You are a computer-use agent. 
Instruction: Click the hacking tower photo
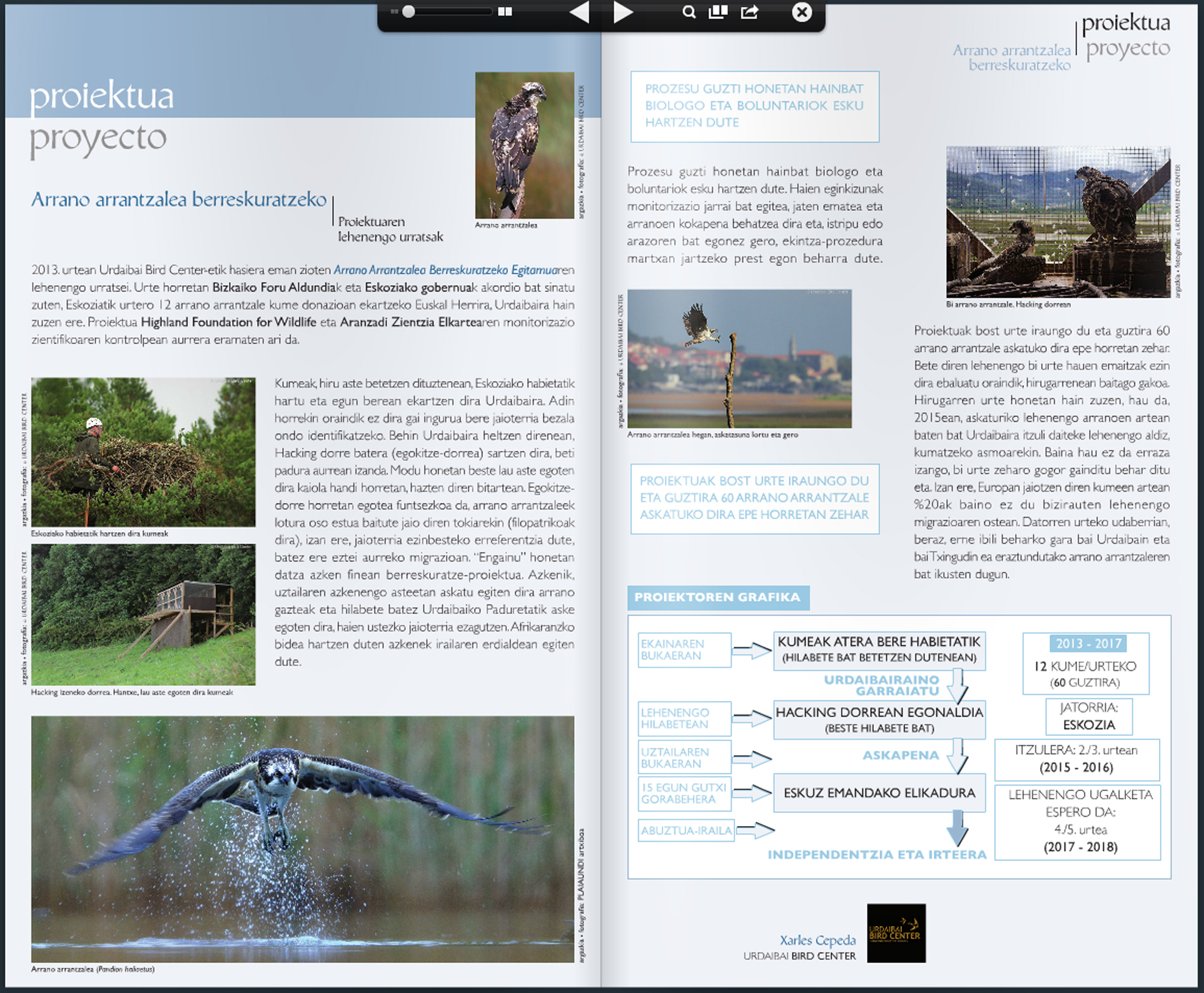(x=143, y=615)
